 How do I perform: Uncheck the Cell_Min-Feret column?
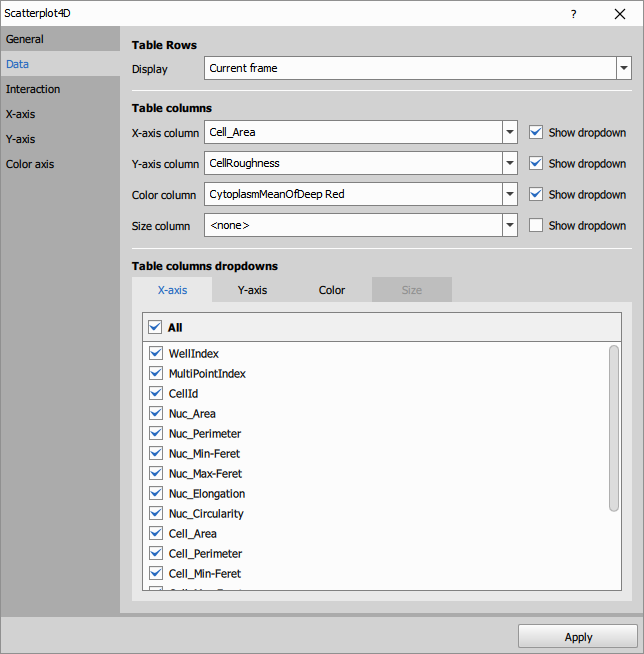[156, 573]
